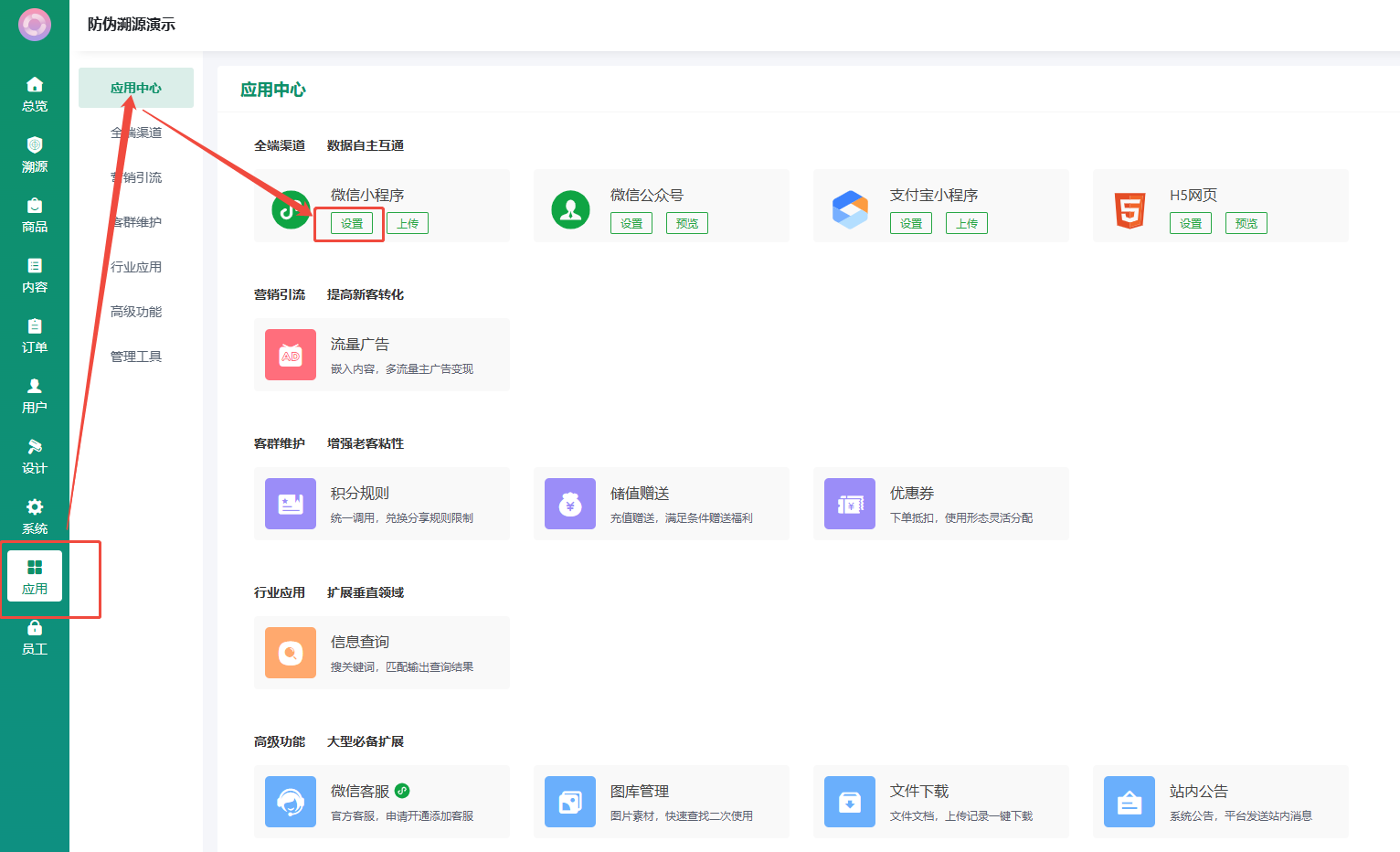Select the 订单 clipboard icon in sidebar
Viewport: 1400px width, 852px height.
point(35,326)
